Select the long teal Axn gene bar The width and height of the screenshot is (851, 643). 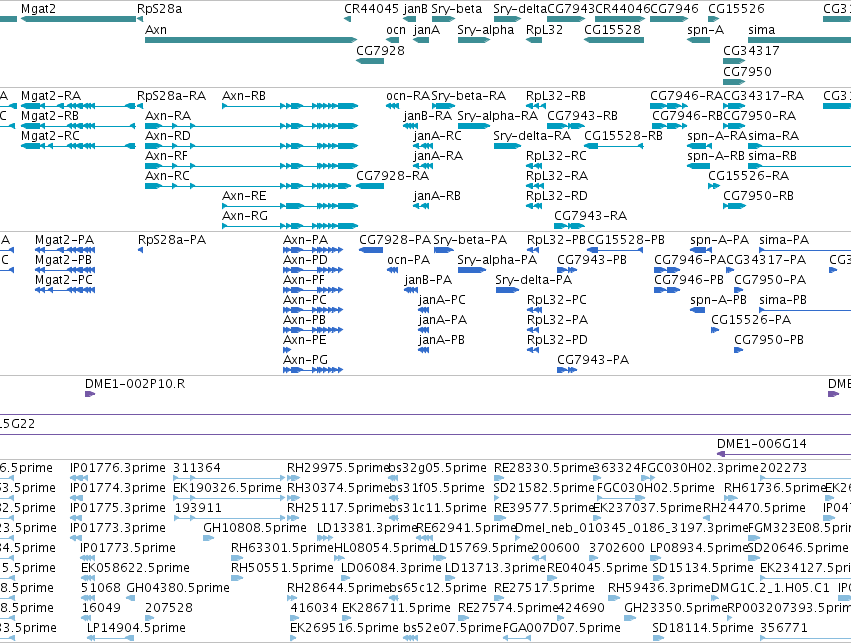point(251,40)
